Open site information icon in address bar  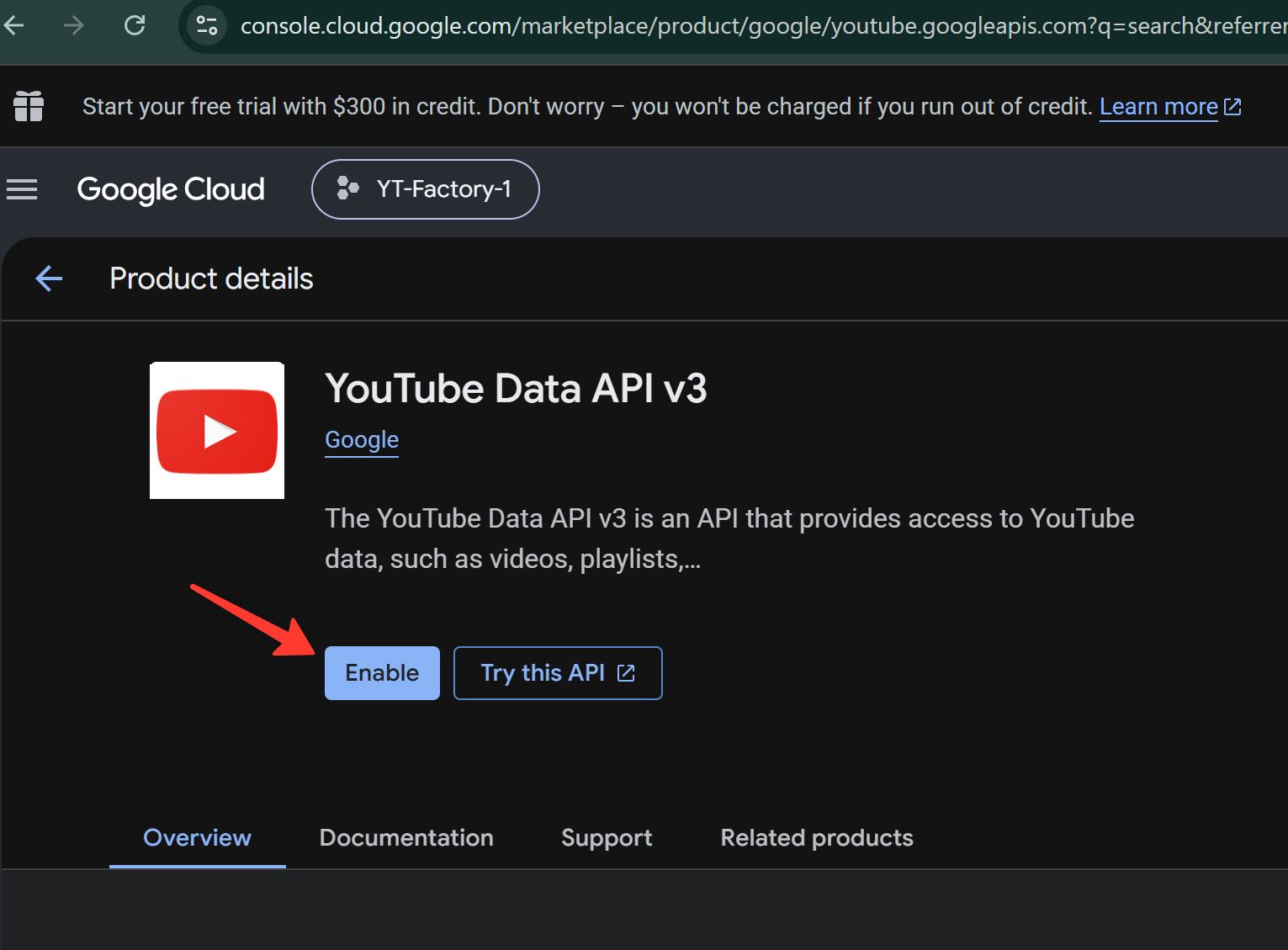(207, 25)
